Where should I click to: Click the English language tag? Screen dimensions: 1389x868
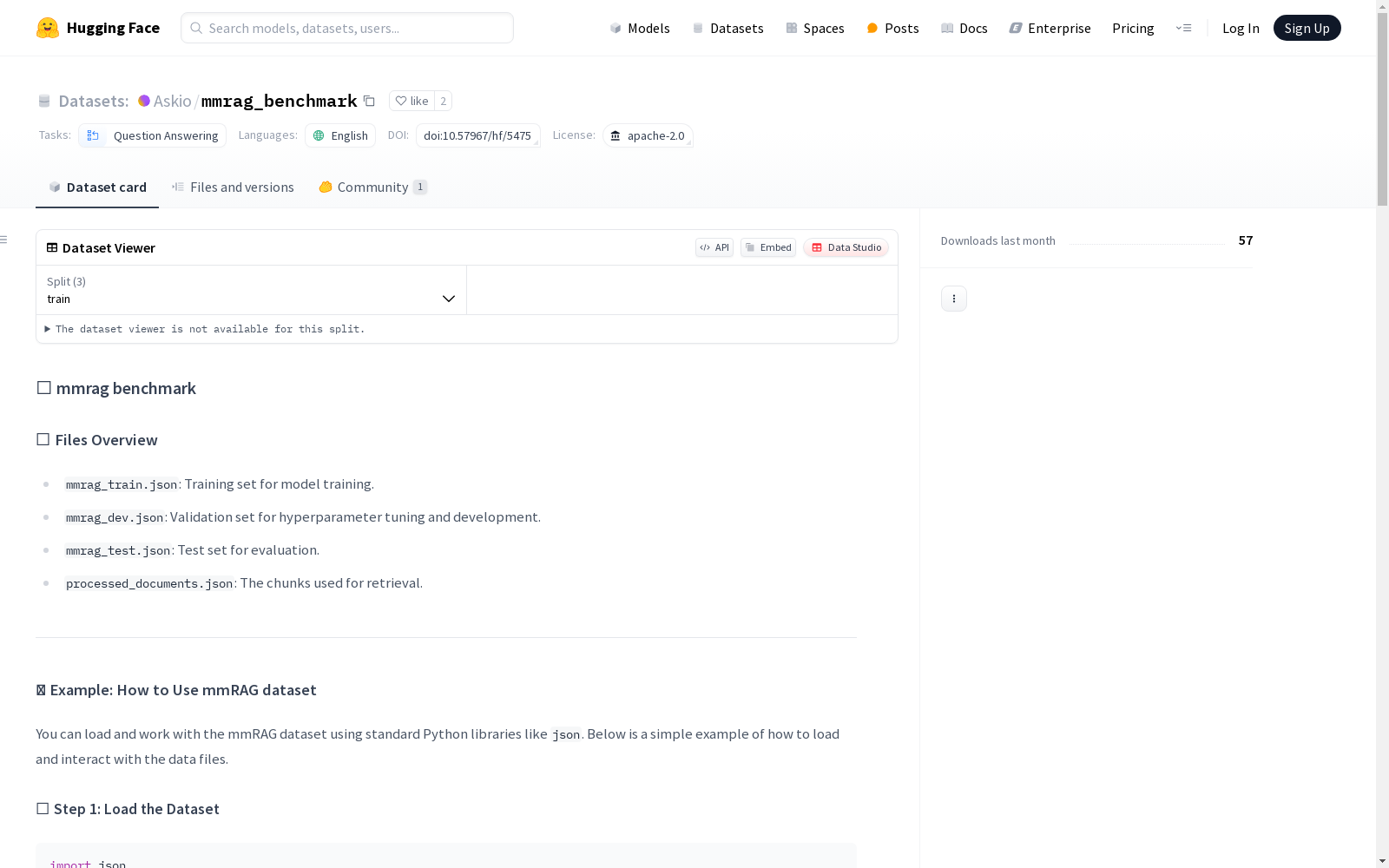click(x=340, y=135)
